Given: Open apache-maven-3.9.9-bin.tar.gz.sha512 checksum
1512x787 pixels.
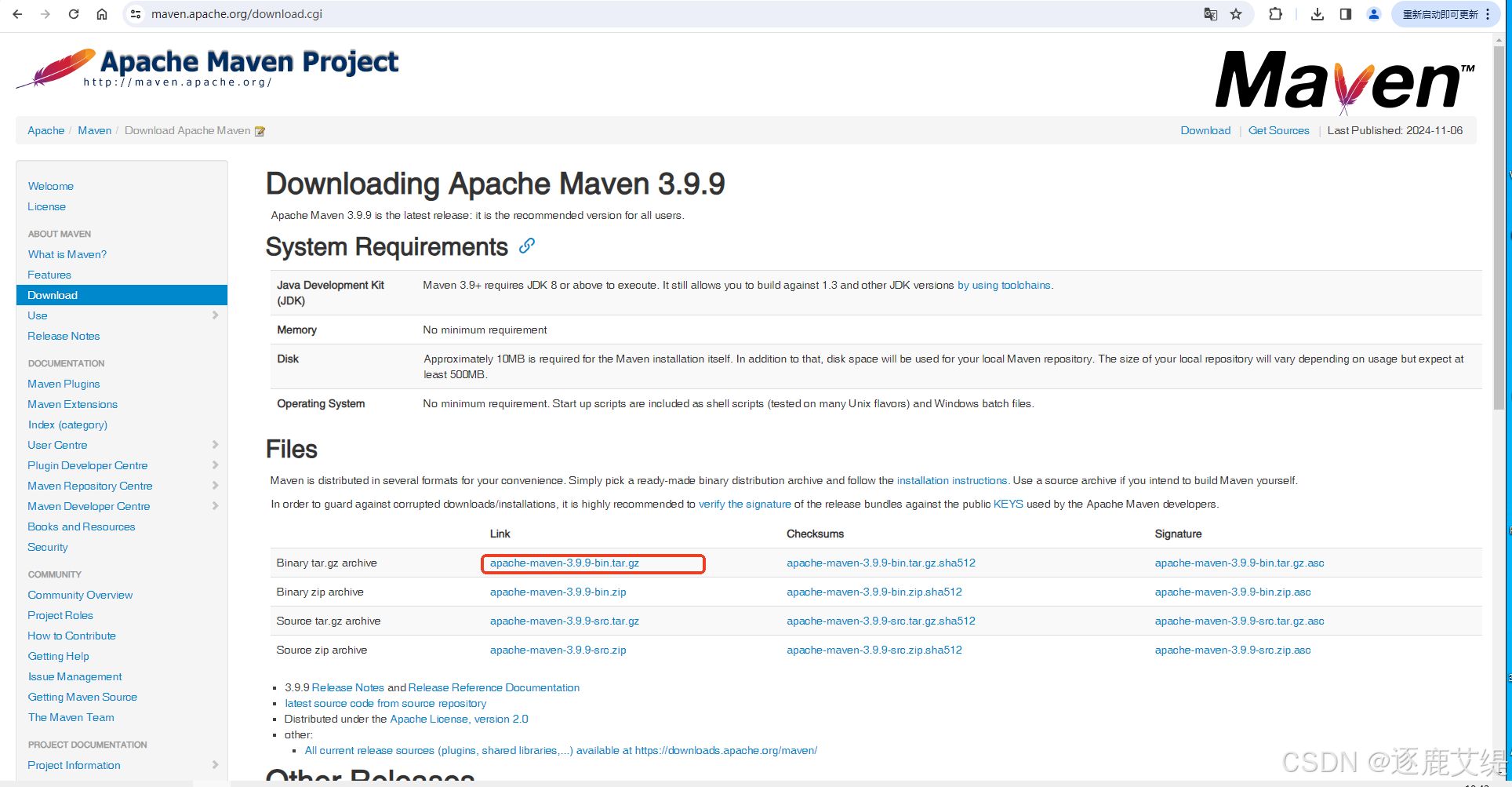Looking at the screenshot, I should [x=881, y=563].
